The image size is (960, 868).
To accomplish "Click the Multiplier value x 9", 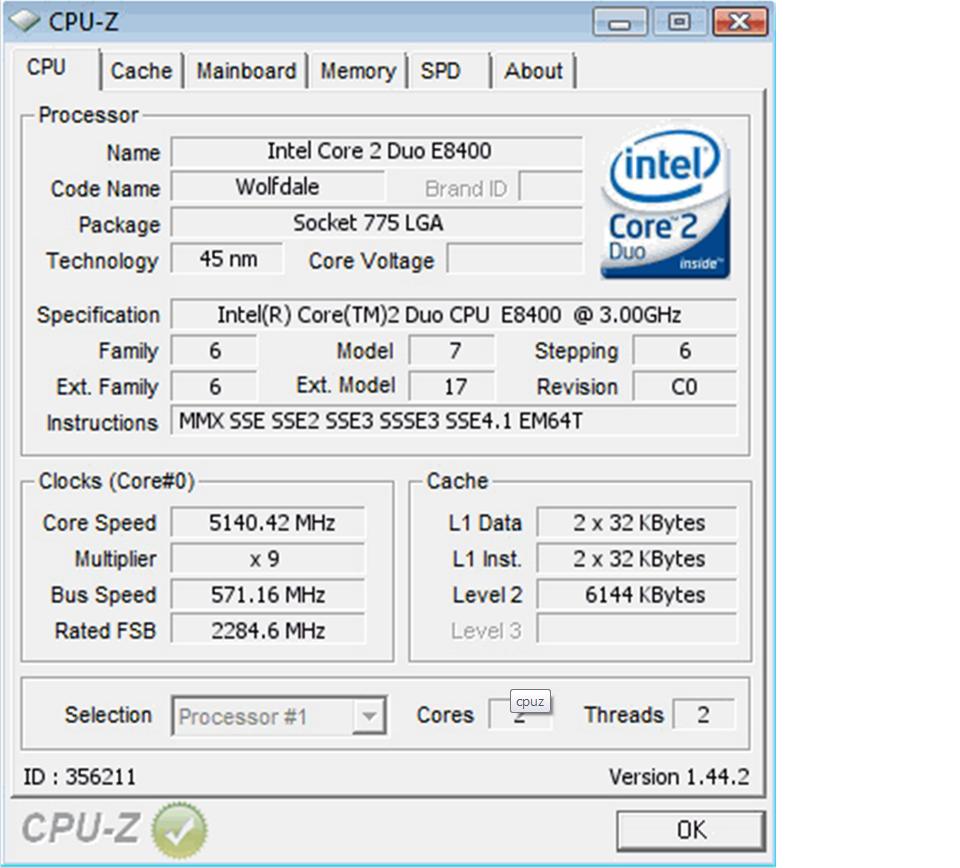I will [268, 559].
